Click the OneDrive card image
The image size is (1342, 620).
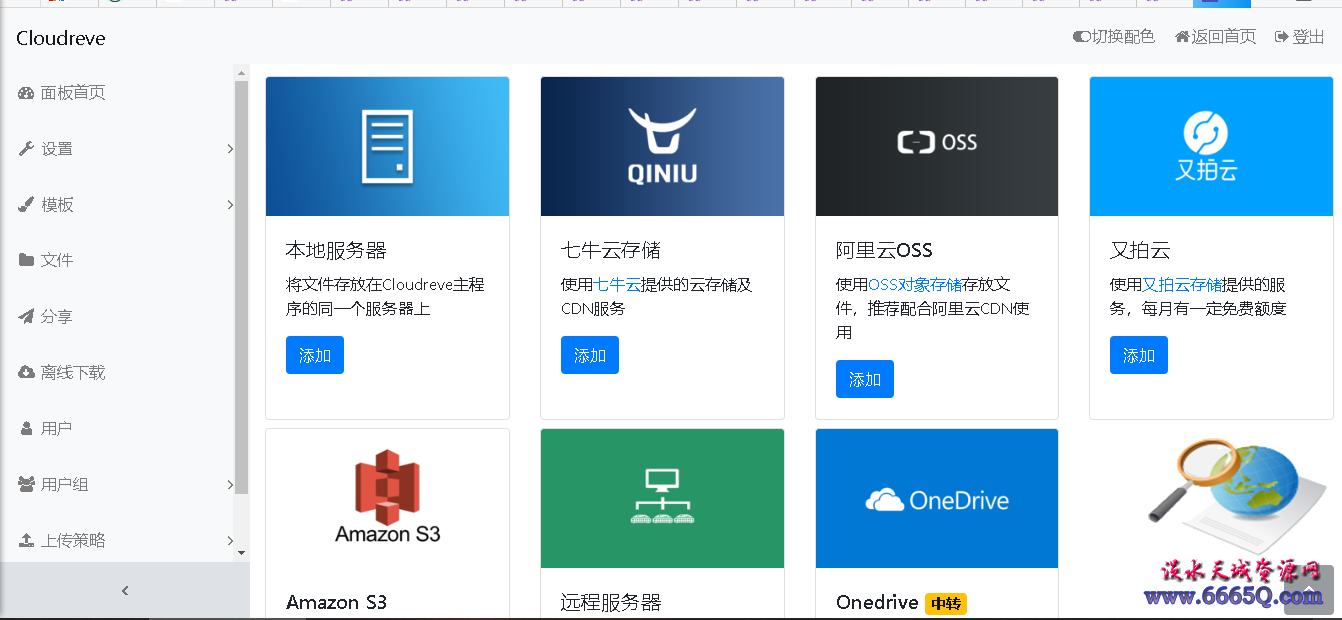tap(937, 498)
